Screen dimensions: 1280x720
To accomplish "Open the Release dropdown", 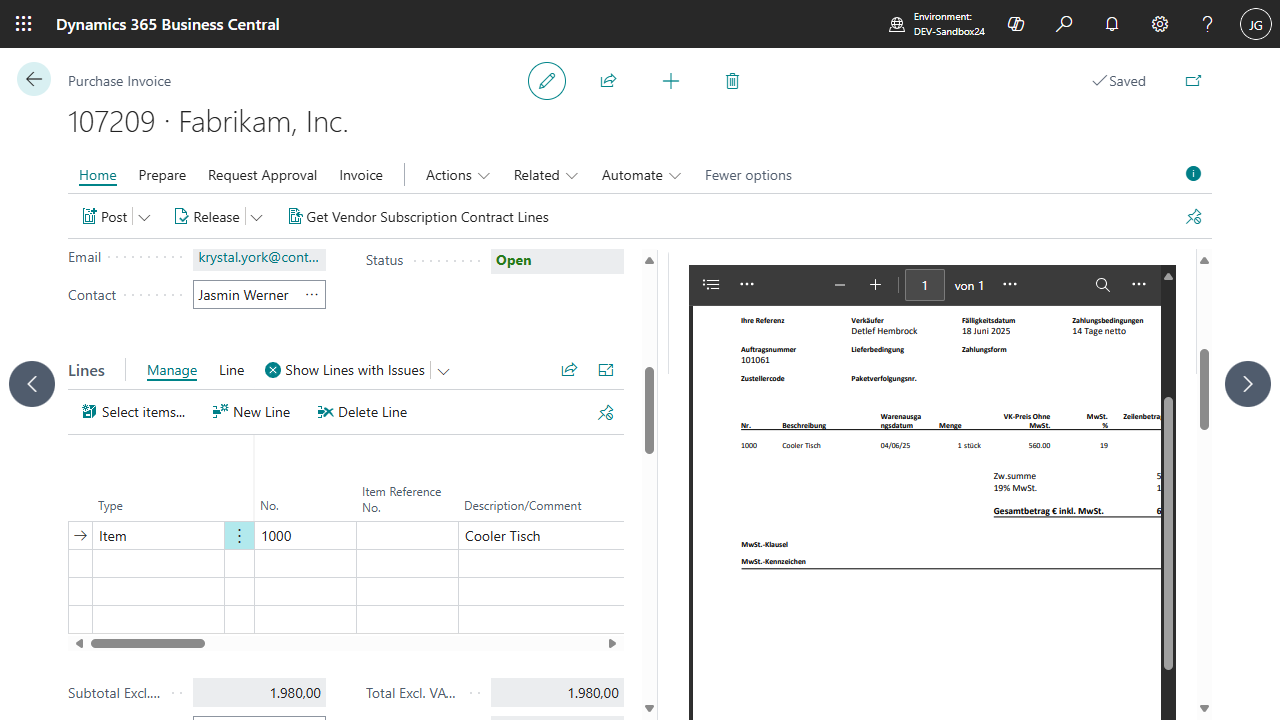I will [x=257, y=216].
